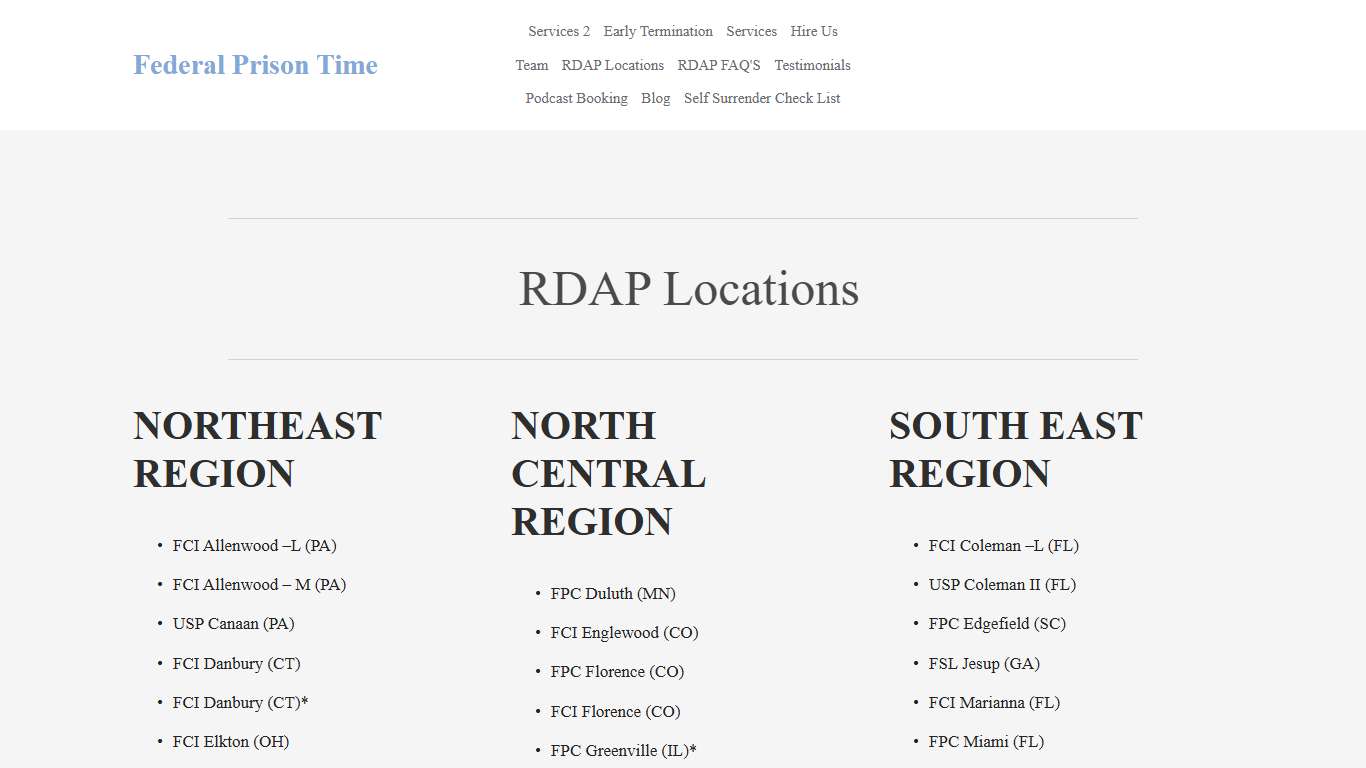The height and width of the screenshot is (768, 1366).
Task: Click the Federal Prison Time logo
Action: pos(255,65)
